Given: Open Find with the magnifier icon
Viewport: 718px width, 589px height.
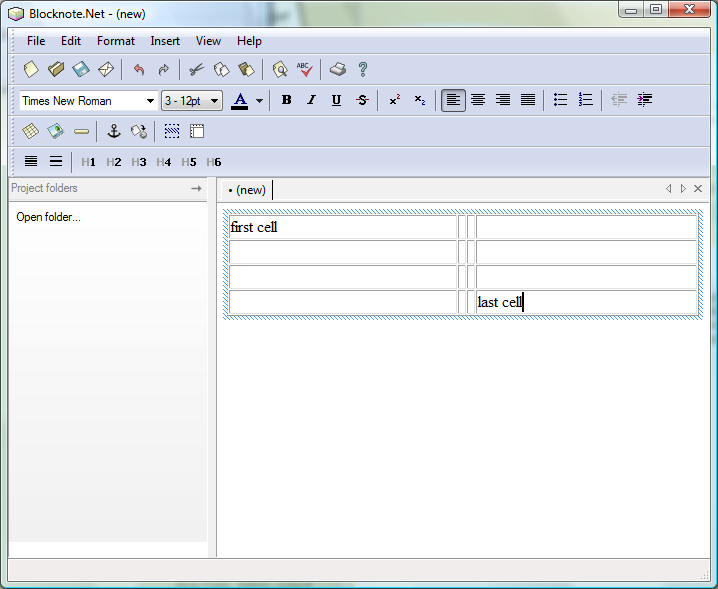Looking at the screenshot, I should tap(280, 70).
